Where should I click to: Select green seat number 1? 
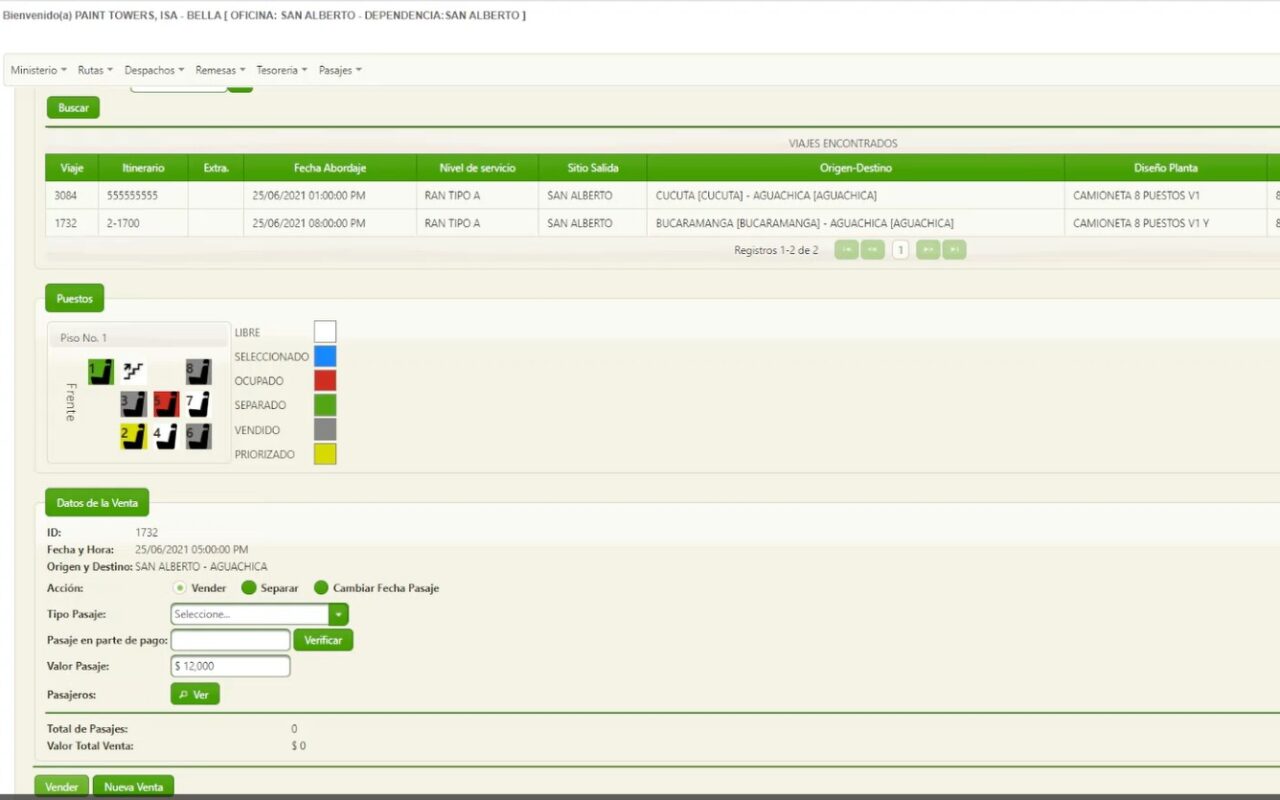[100, 372]
